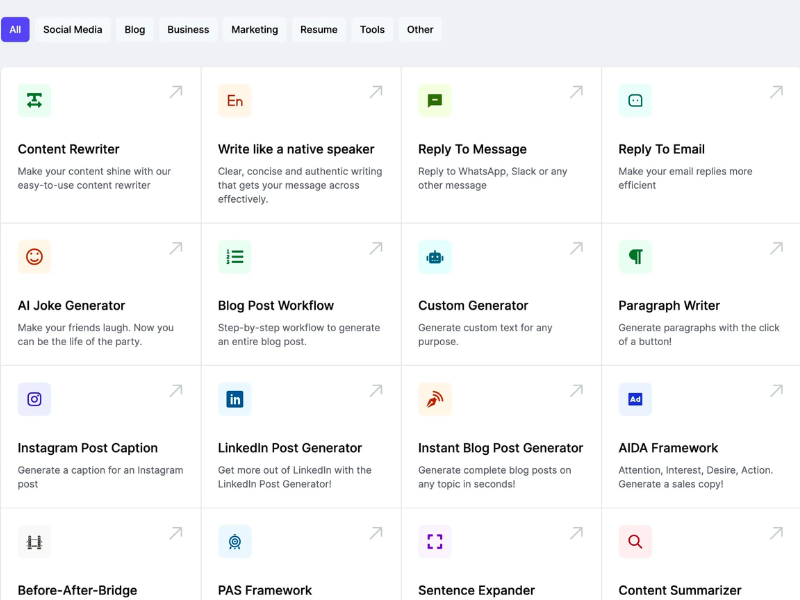Click the 'En' Write like a native speaker icon
Viewport: 800px width, 600px height.
235,101
